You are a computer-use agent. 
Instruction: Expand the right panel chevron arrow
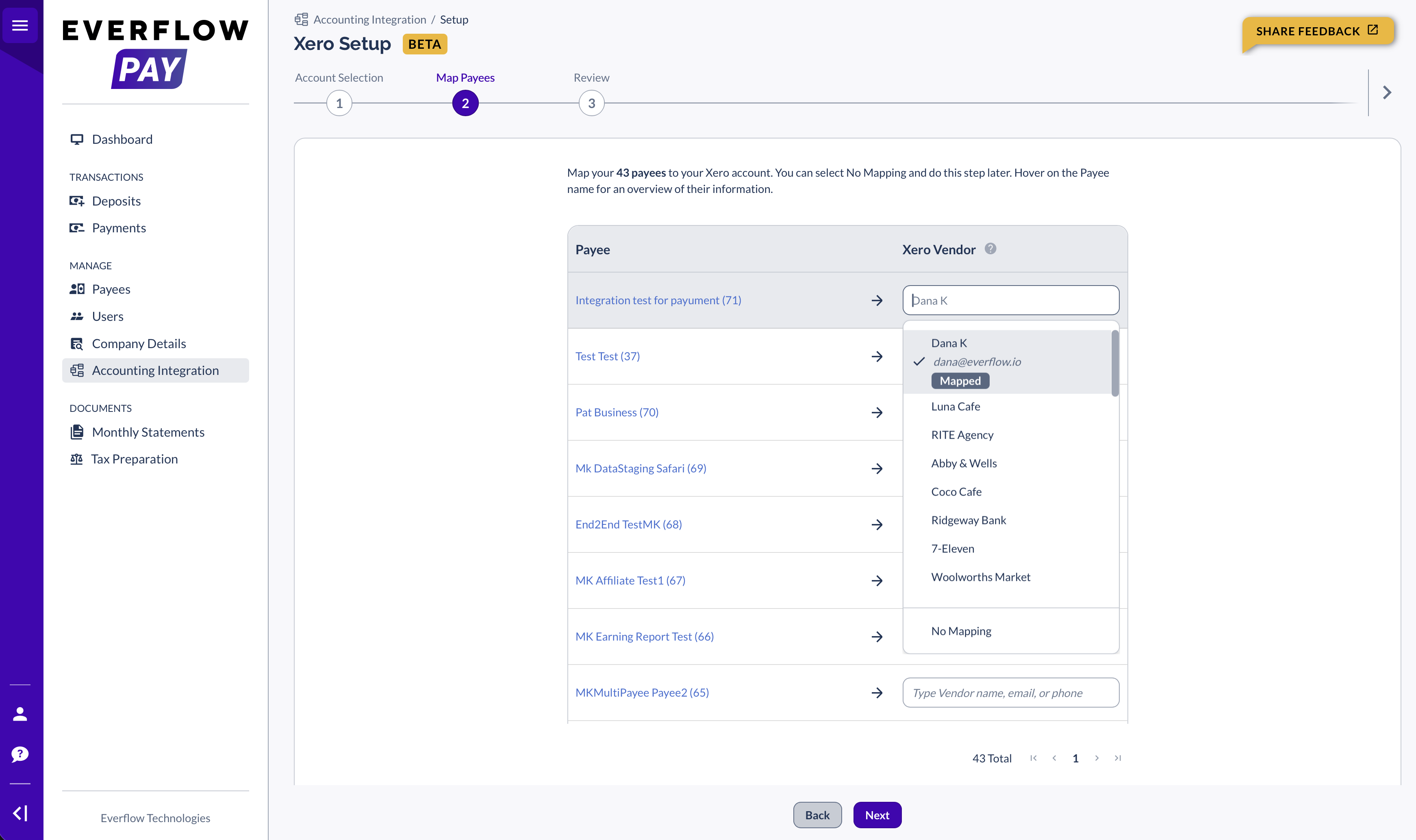[1387, 92]
